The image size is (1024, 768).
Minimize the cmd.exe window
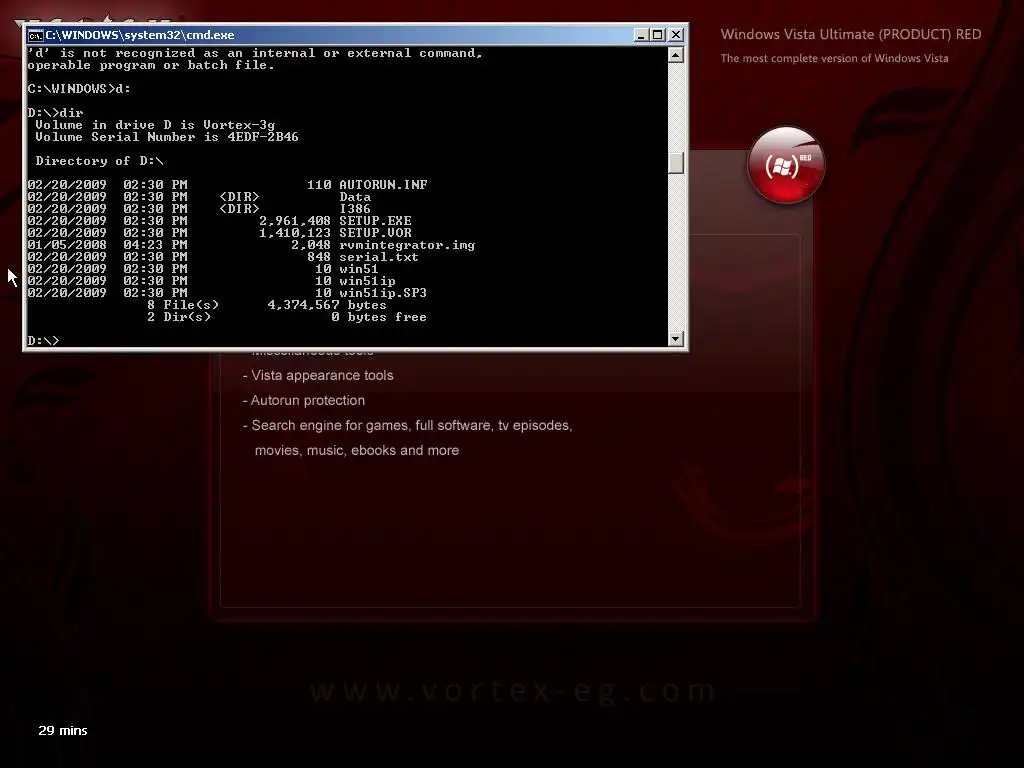641,35
